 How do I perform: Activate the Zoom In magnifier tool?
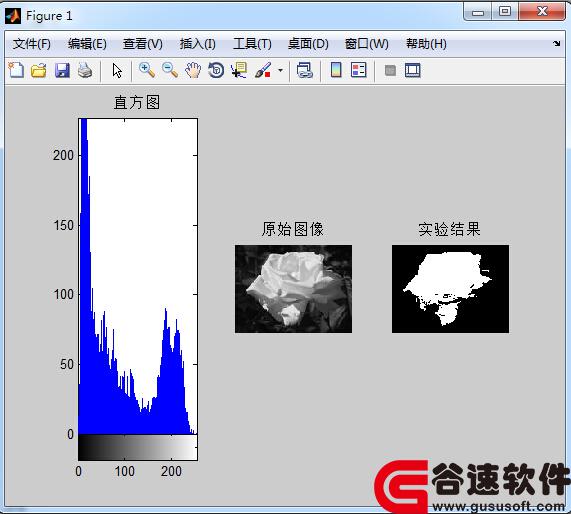click(147, 70)
